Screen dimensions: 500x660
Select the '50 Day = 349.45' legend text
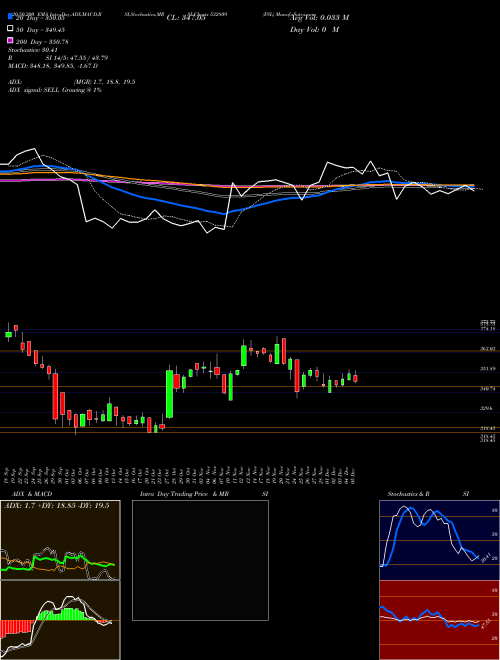(x=40, y=30)
